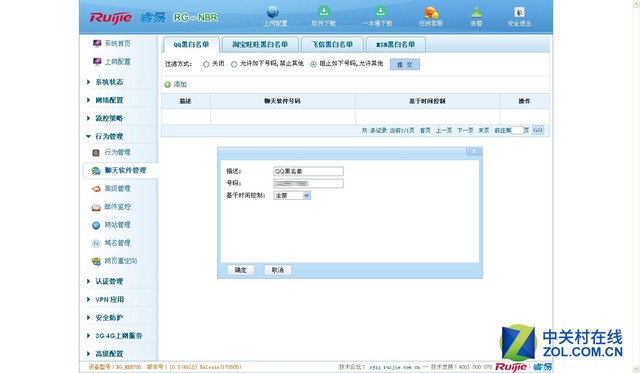Switch to the 淘宝旺旺黑白名单 tab
Image resolution: width=640 pixels, height=373 pixels.
(260, 44)
